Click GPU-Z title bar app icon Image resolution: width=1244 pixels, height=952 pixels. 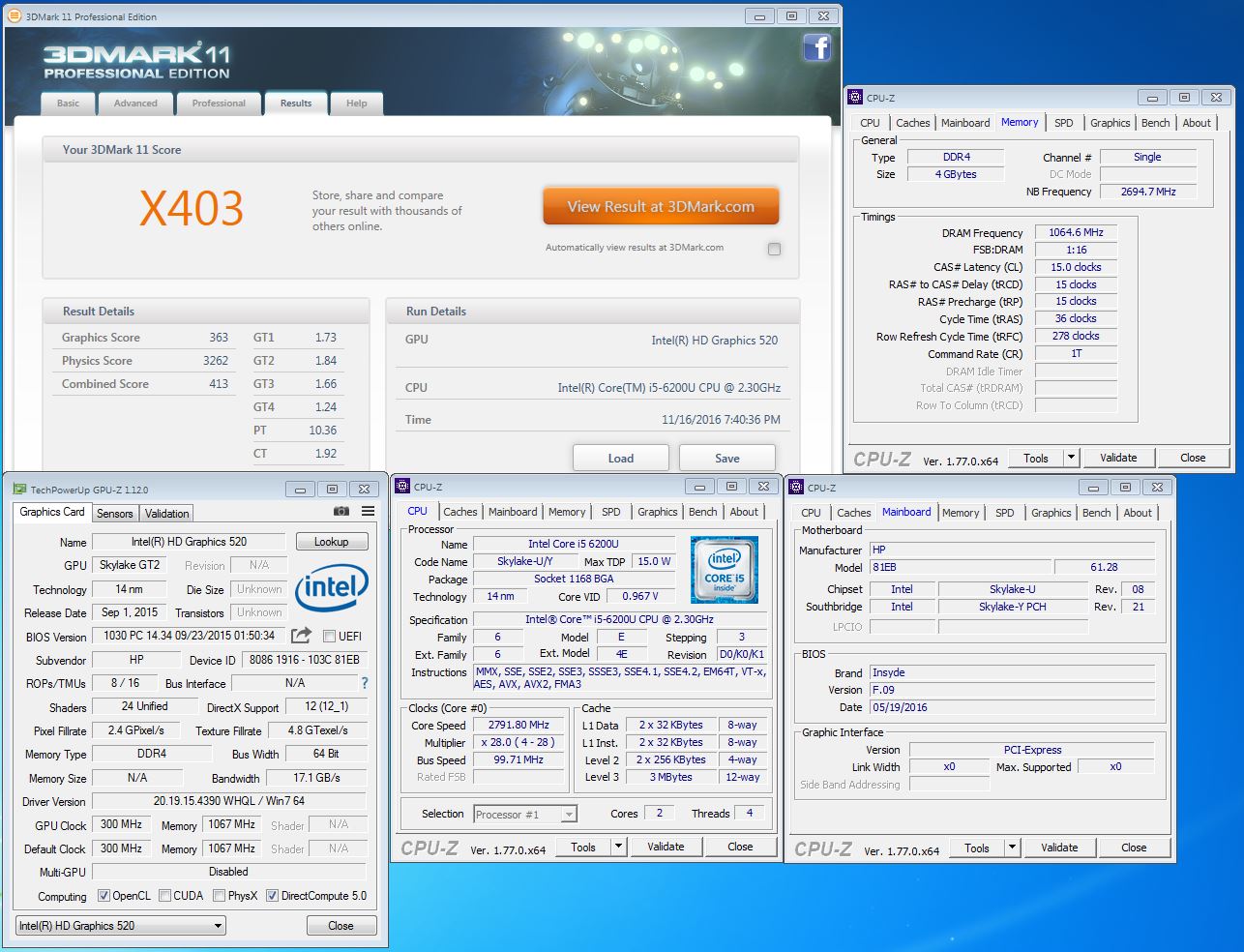[20, 490]
